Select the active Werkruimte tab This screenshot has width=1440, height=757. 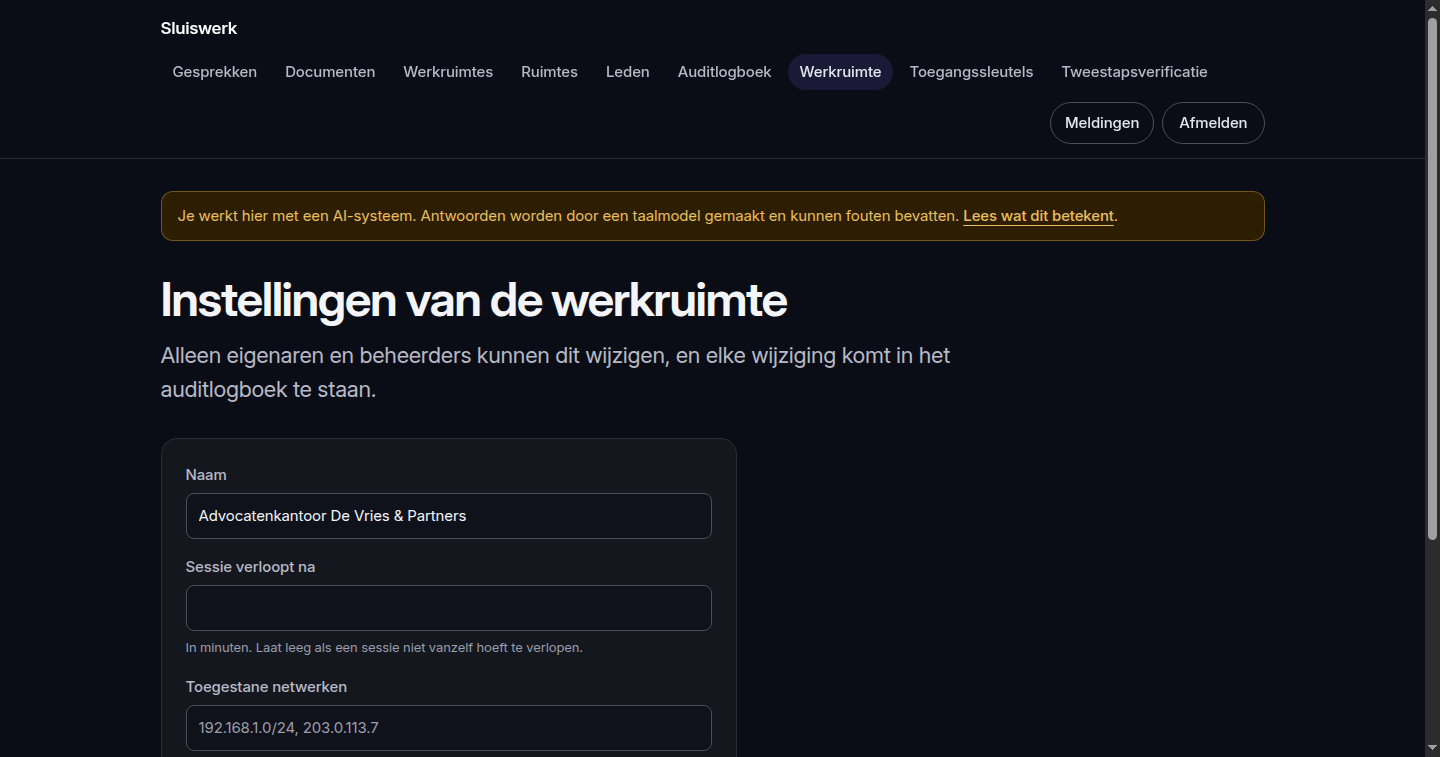click(x=840, y=72)
